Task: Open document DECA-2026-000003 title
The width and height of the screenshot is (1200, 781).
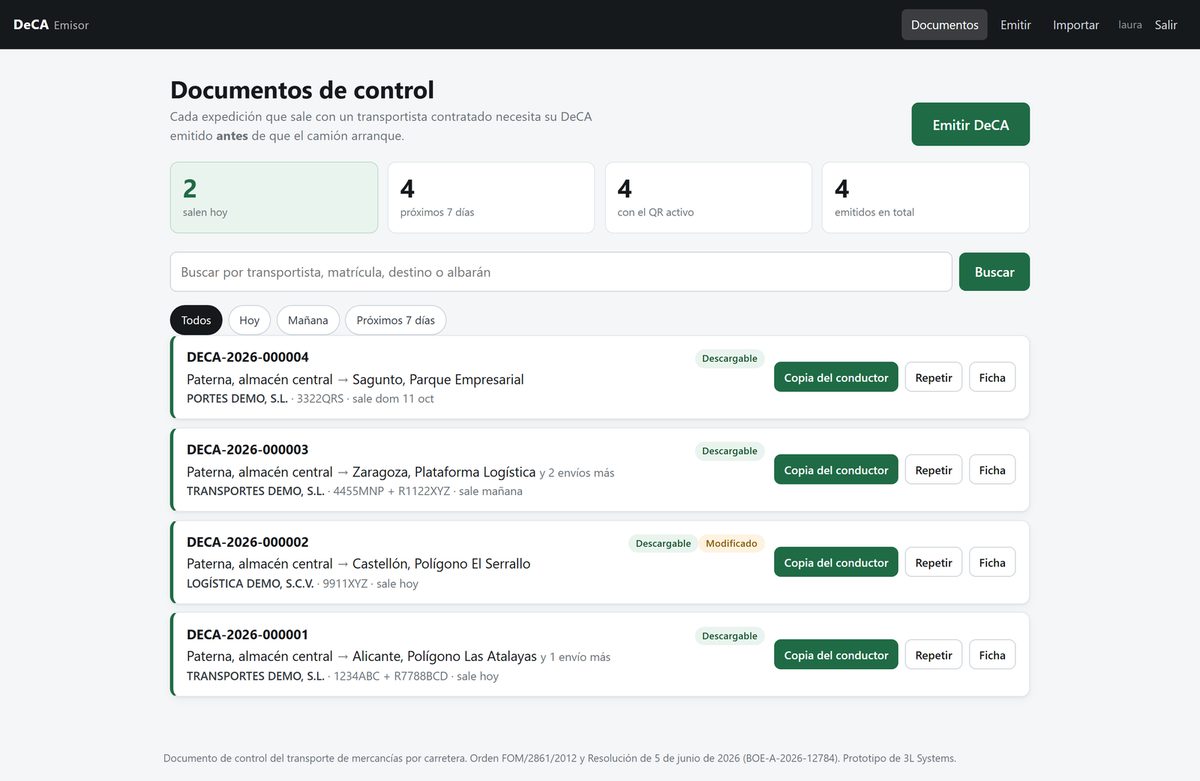Action: pos(248,450)
